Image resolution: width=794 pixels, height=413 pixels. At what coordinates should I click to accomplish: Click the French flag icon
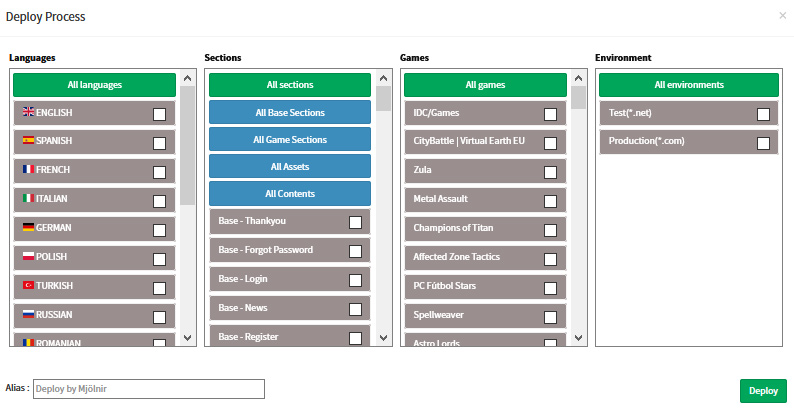(x=28, y=169)
